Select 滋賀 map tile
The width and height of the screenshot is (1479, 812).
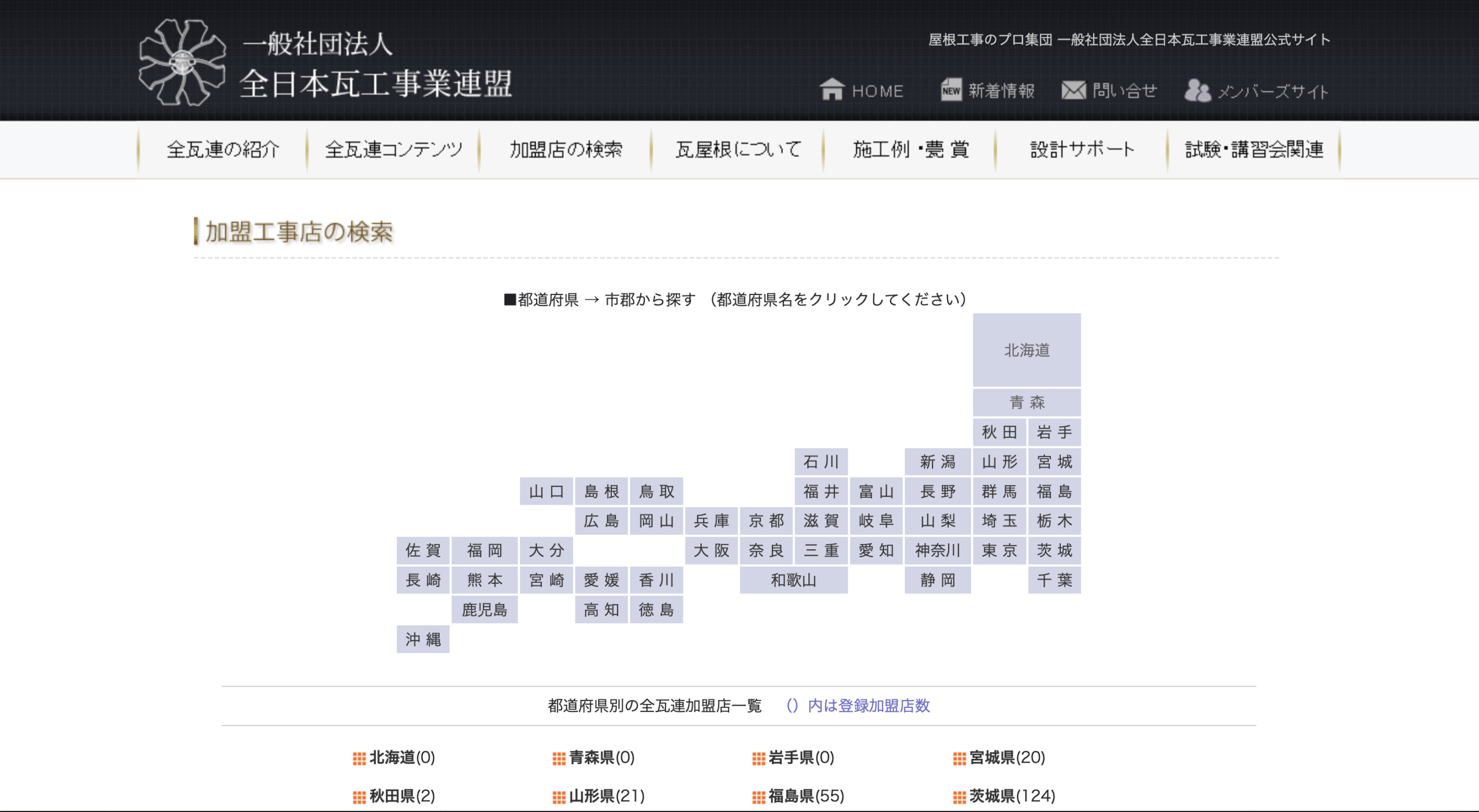point(821,521)
